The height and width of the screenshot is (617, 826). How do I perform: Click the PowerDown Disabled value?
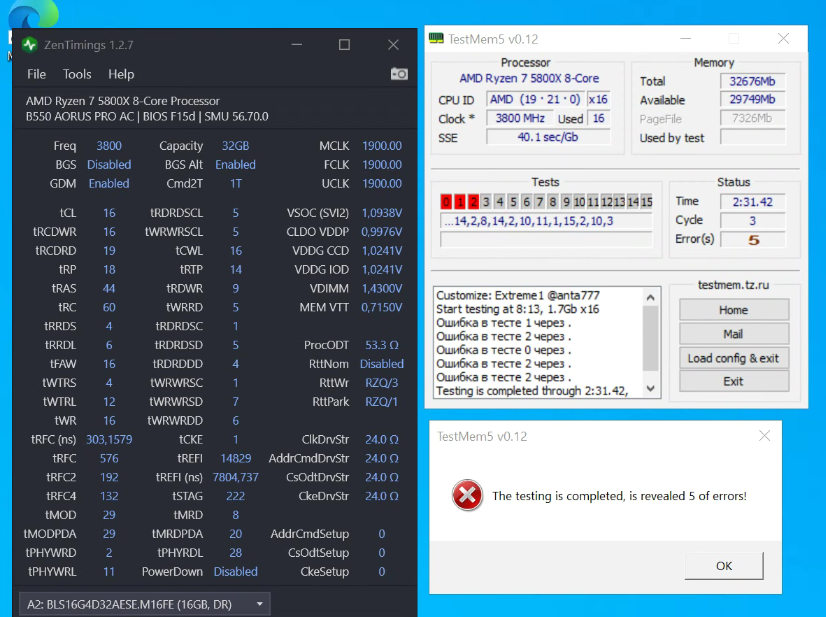pos(235,572)
